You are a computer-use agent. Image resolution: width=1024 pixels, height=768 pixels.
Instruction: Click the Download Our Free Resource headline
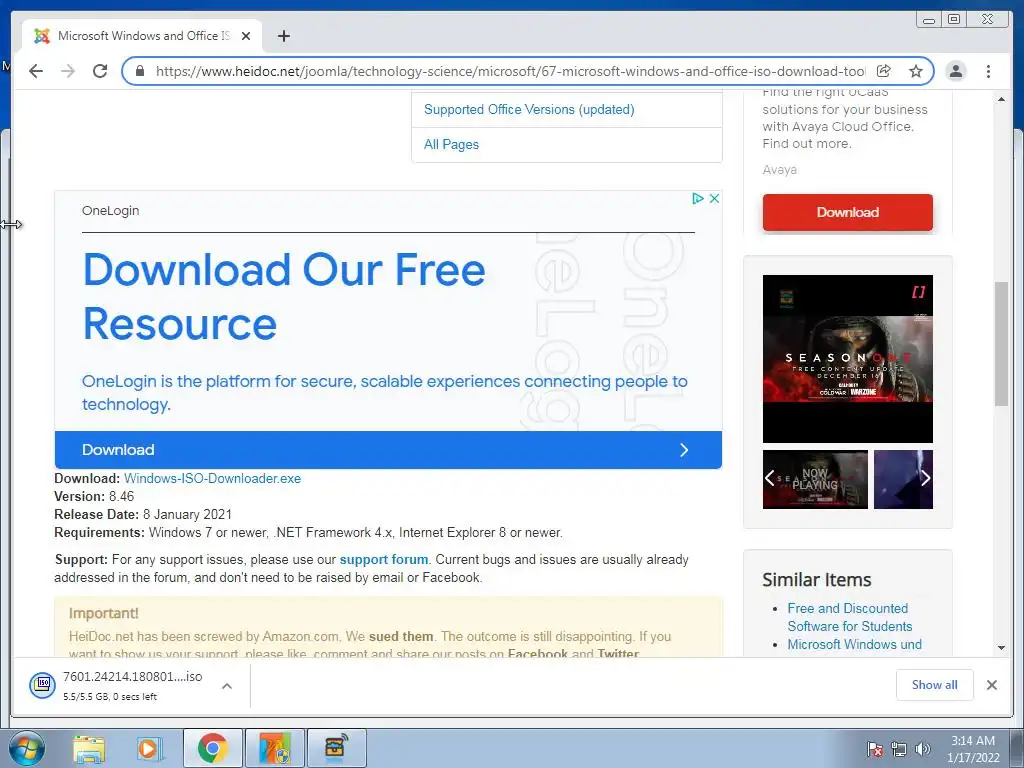tap(284, 296)
